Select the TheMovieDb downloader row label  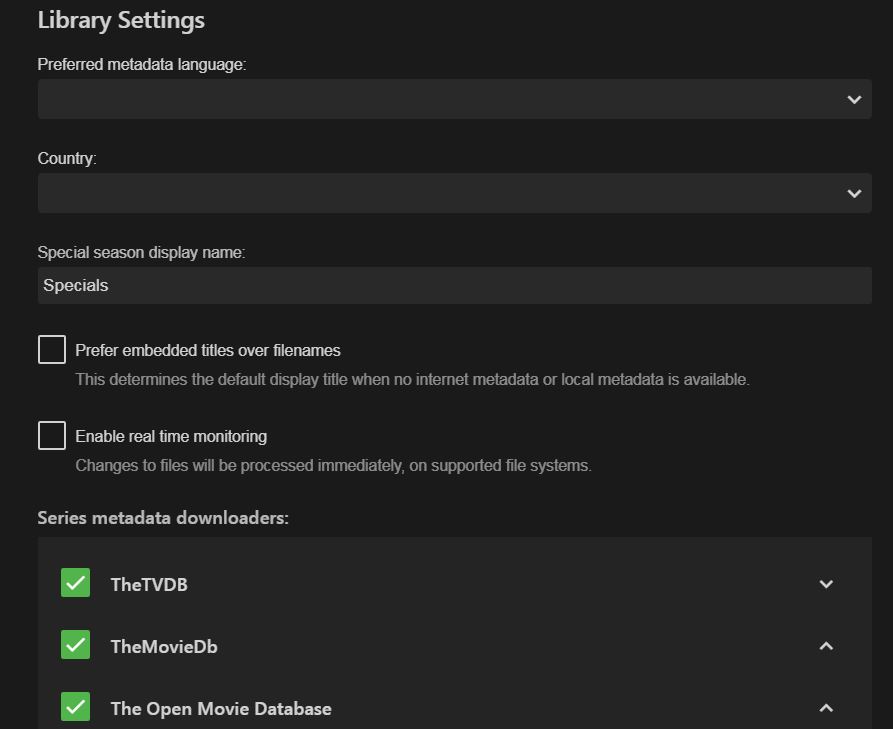pyautogui.click(x=164, y=647)
